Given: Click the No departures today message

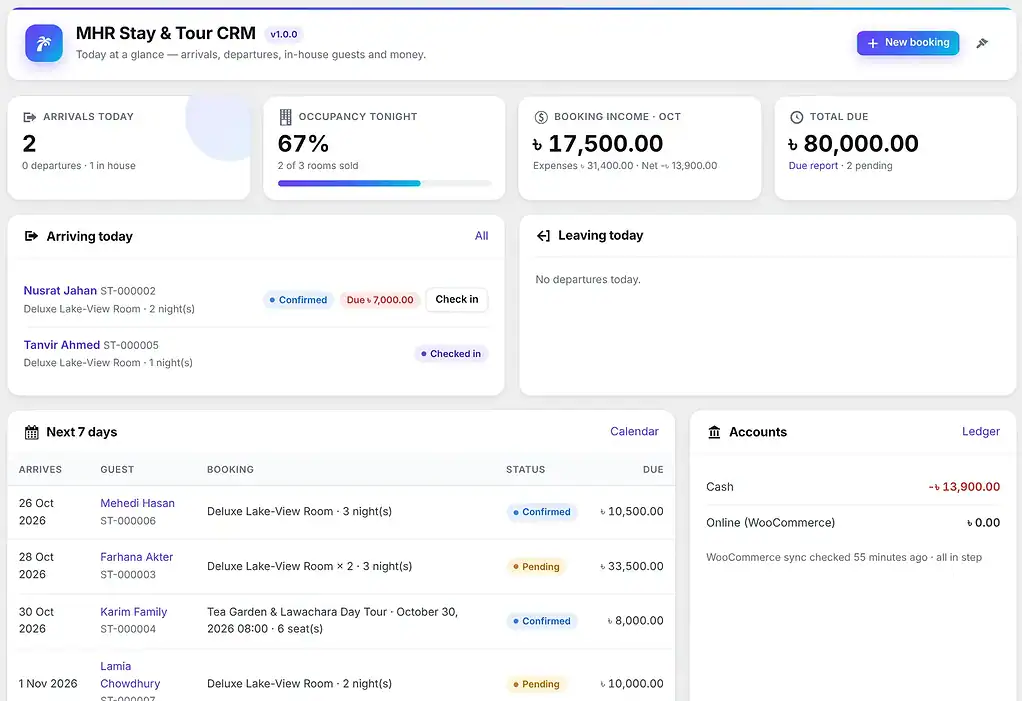Looking at the screenshot, I should pyautogui.click(x=588, y=279).
